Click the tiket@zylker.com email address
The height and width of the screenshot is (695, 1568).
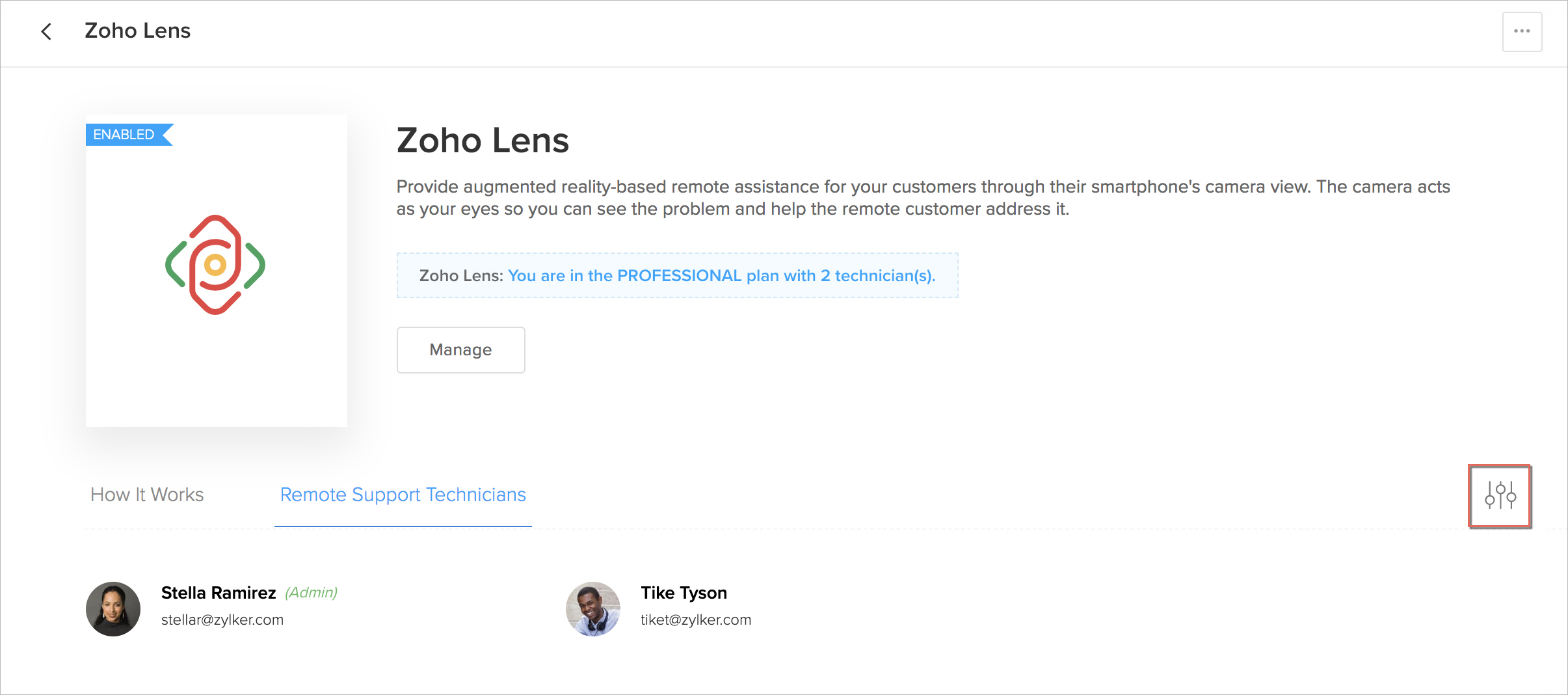pyautogui.click(x=696, y=620)
